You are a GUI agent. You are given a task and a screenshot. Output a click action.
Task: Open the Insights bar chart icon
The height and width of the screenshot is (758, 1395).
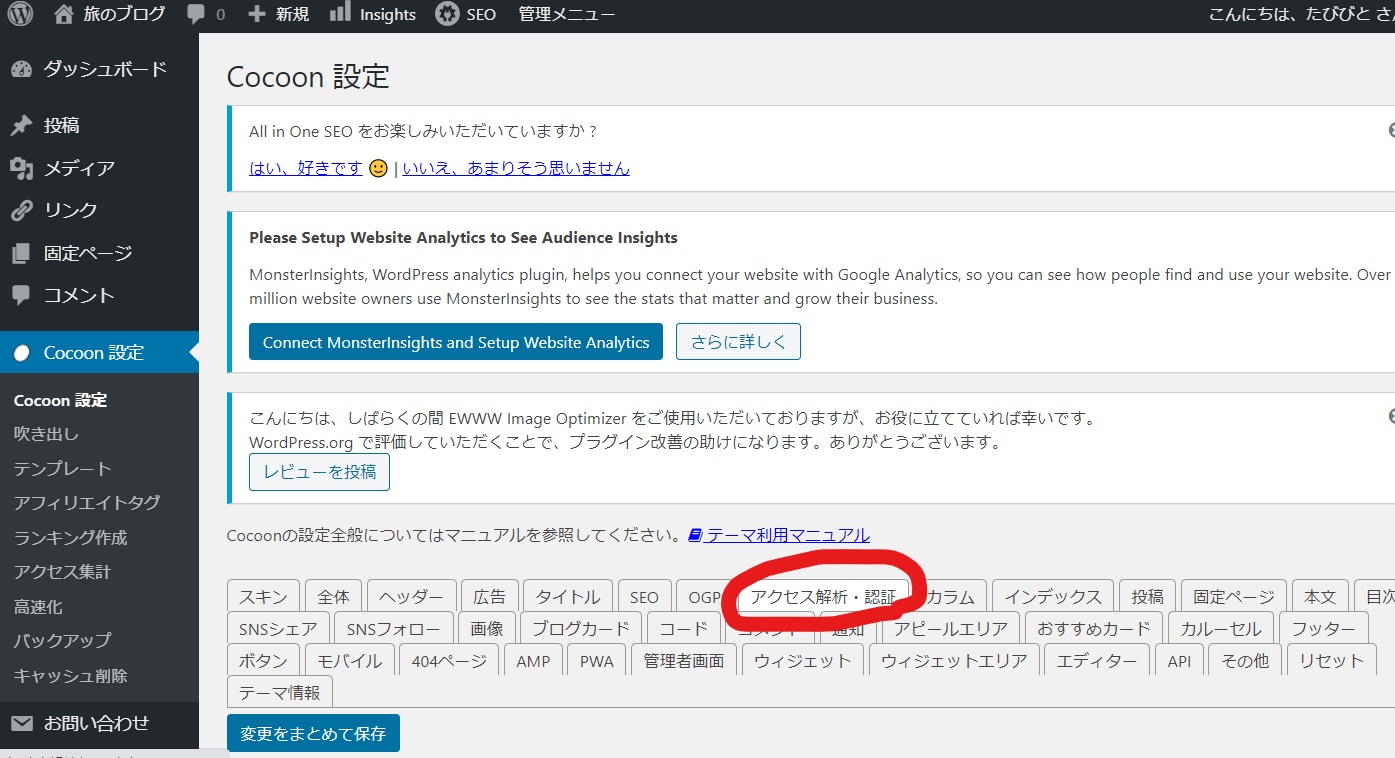341,12
